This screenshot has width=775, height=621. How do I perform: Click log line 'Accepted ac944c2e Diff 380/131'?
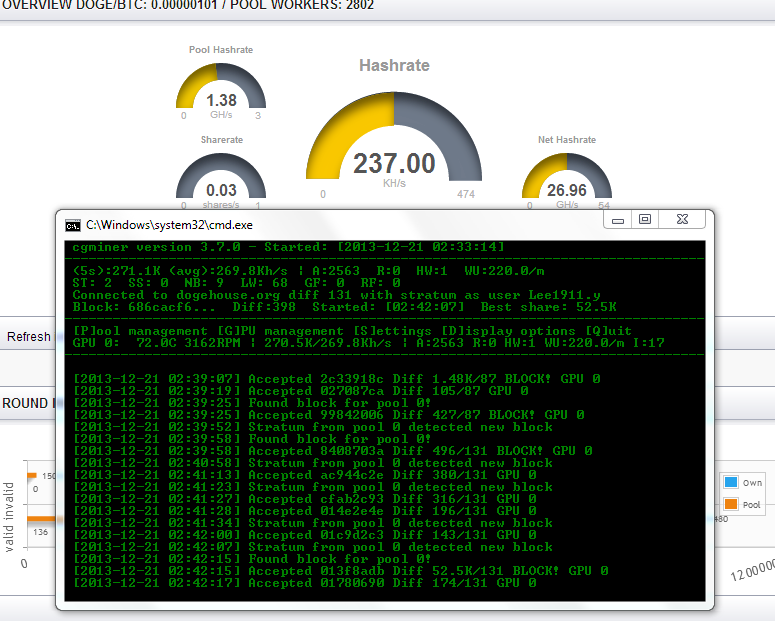(305, 475)
